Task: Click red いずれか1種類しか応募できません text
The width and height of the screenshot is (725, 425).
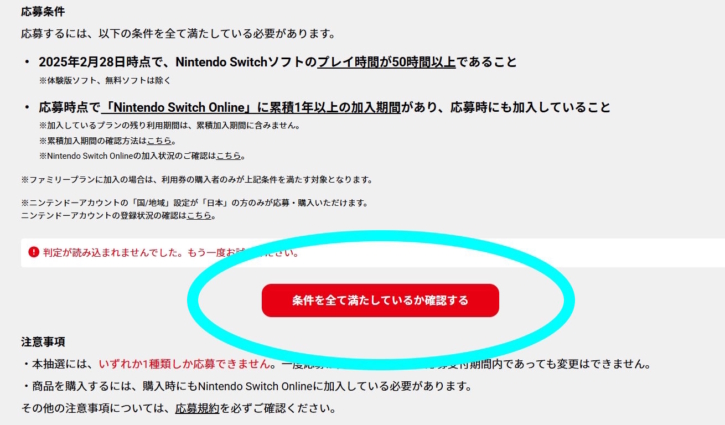Action: click(184, 364)
